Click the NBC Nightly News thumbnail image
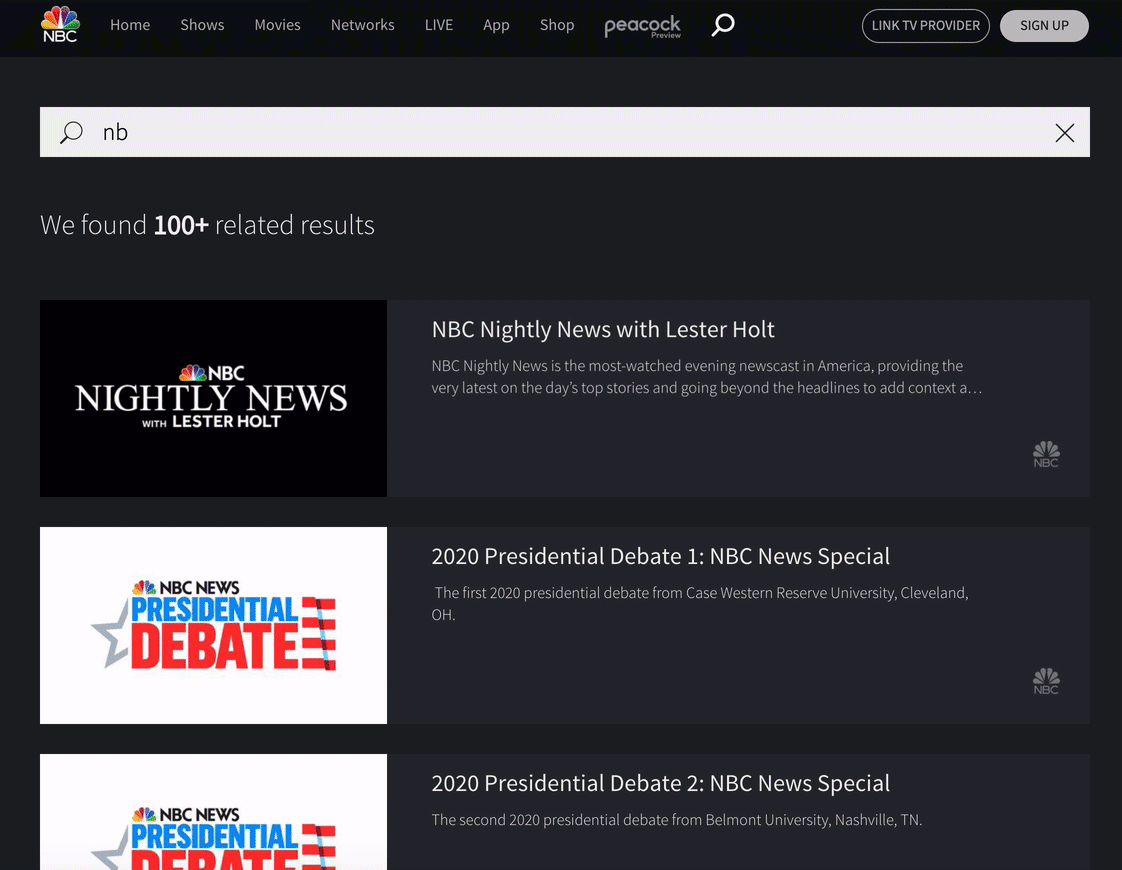The height and width of the screenshot is (870, 1122). point(213,399)
